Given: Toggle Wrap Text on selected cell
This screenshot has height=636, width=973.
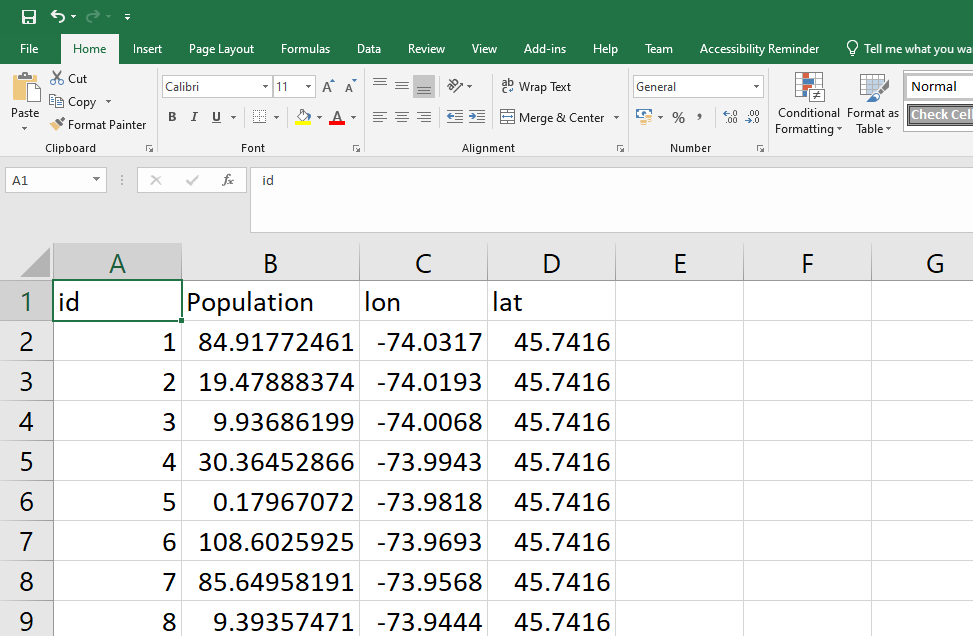Looking at the screenshot, I should point(536,87).
